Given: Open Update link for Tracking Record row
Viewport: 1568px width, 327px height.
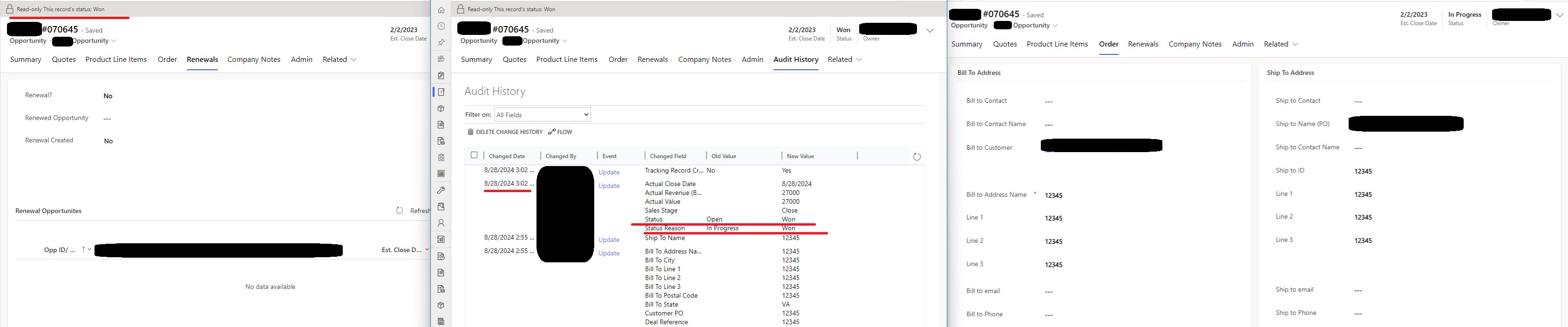Looking at the screenshot, I should pos(609,172).
